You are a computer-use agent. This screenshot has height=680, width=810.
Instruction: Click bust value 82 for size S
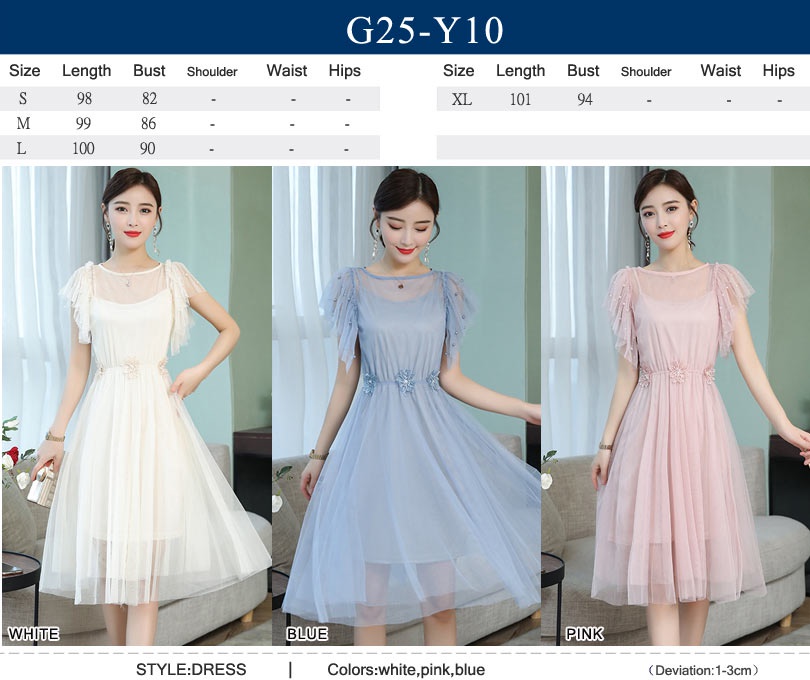coord(149,98)
